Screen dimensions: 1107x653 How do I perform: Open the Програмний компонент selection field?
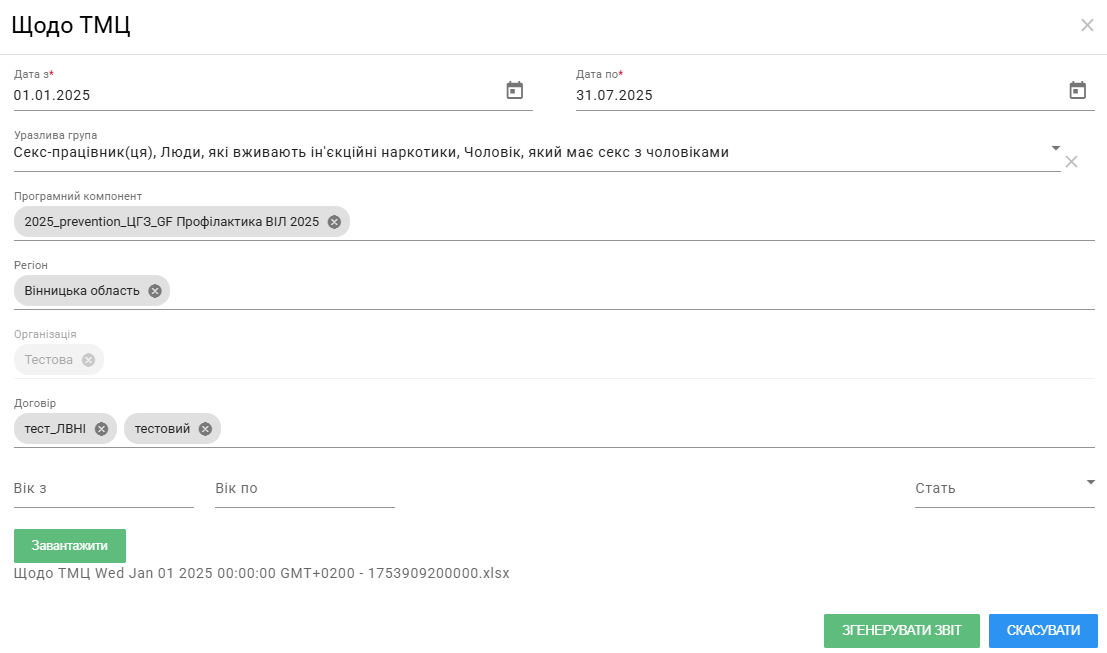pos(720,222)
